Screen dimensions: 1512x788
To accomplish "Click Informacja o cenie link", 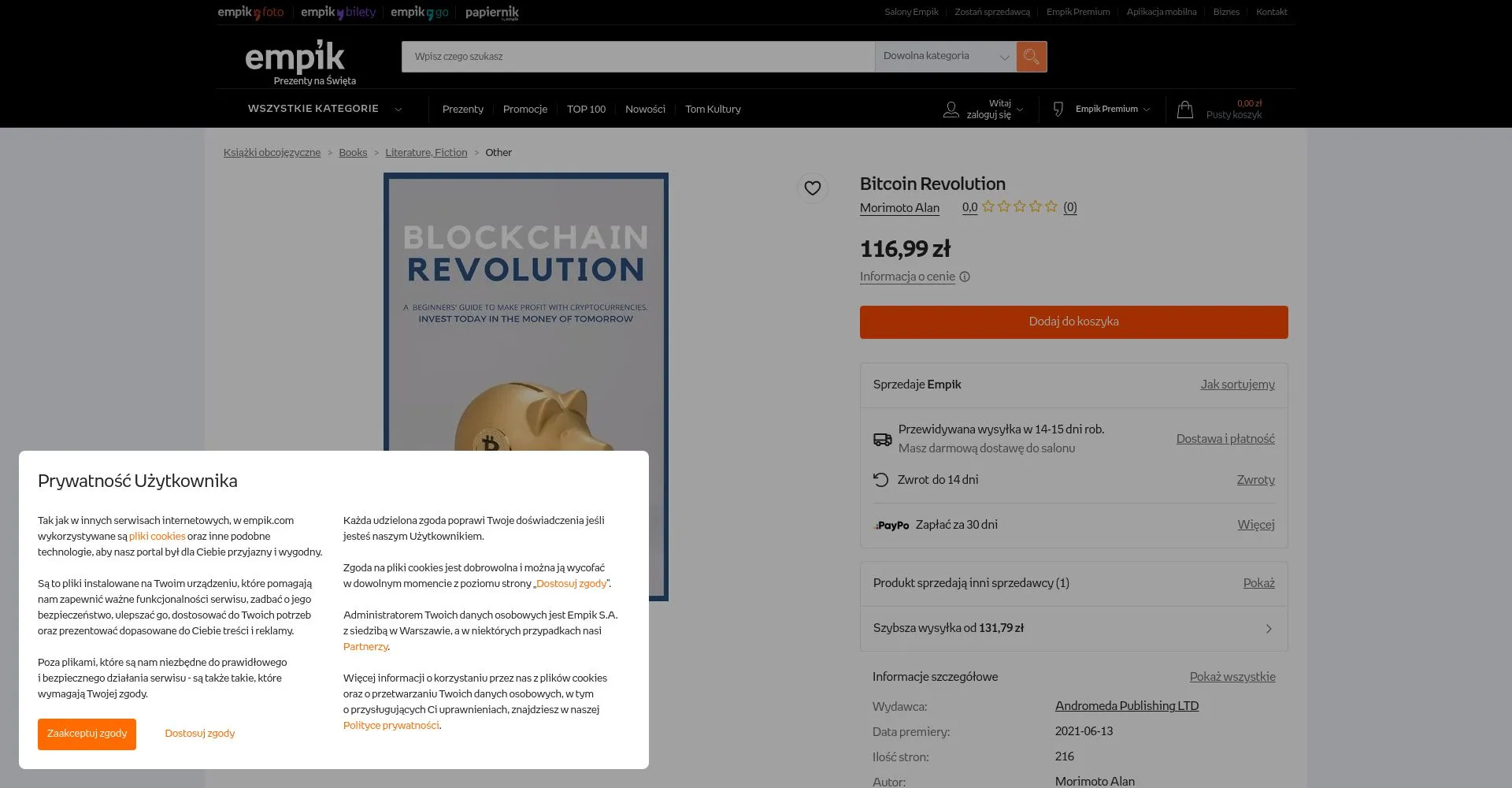I will (x=907, y=277).
